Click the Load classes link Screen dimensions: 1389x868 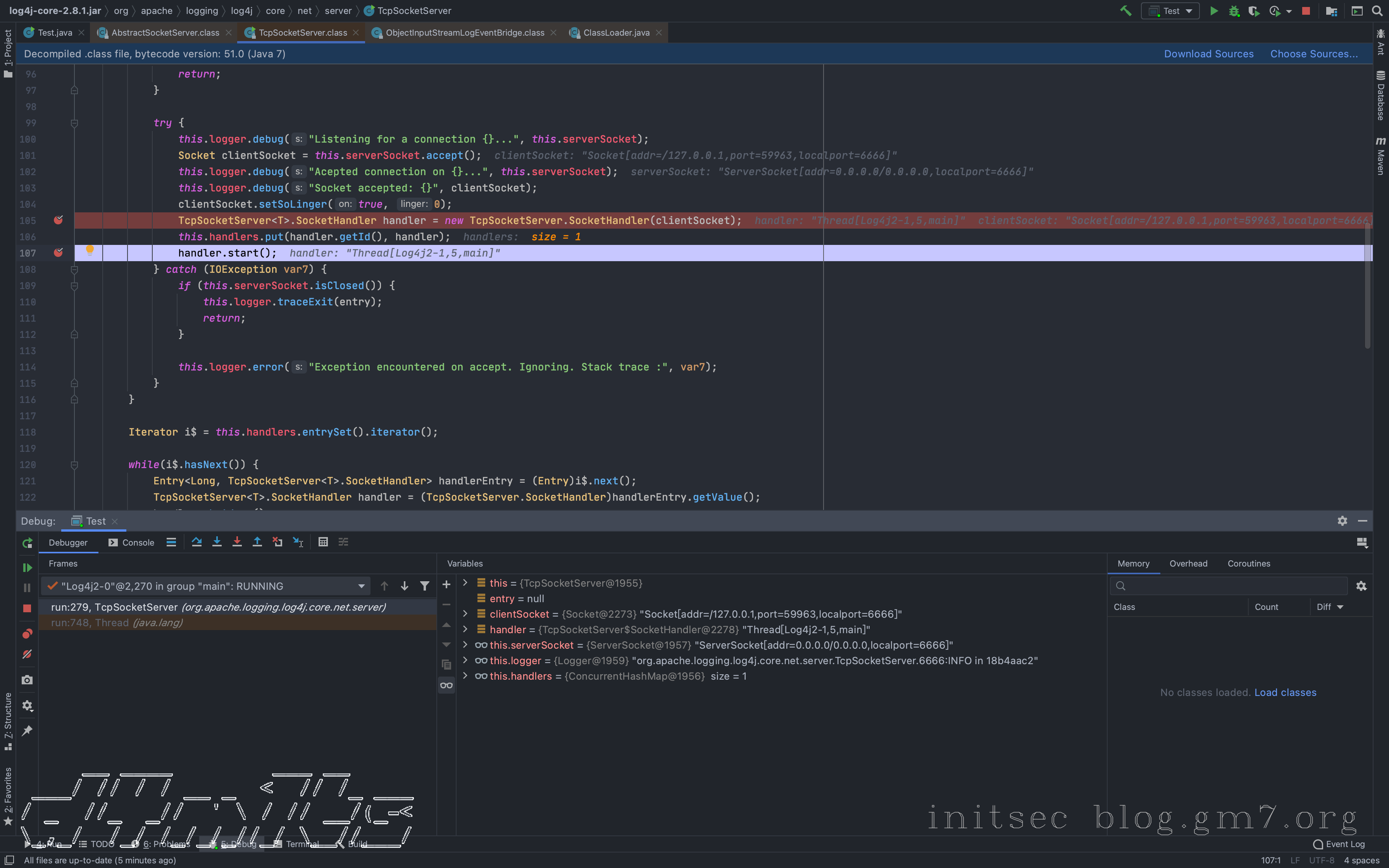1284,692
